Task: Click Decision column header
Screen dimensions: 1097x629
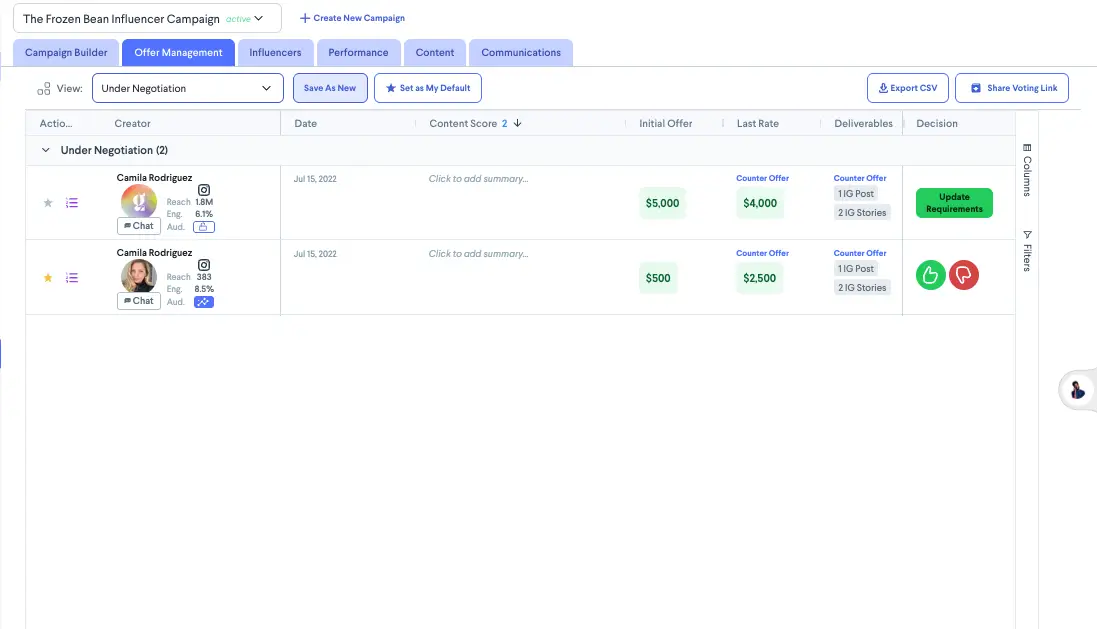Action: (x=937, y=123)
